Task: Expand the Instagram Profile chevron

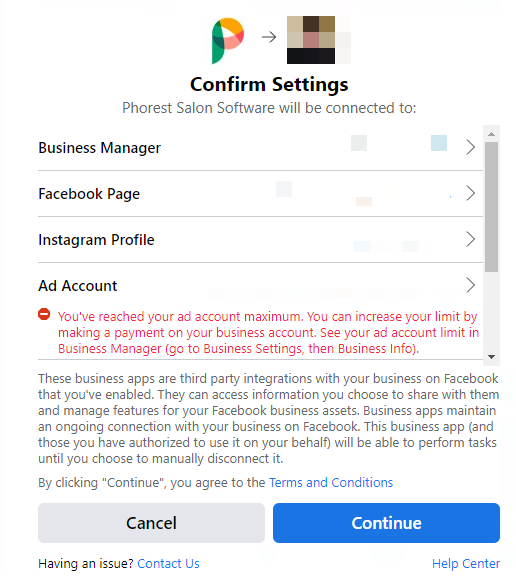Action: click(470, 239)
